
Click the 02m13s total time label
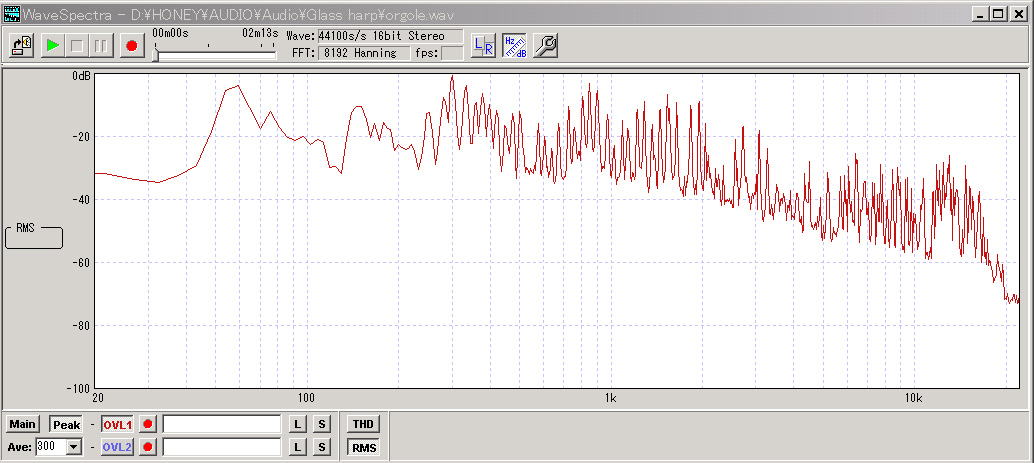pyautogui.click(x=260, y=32)
